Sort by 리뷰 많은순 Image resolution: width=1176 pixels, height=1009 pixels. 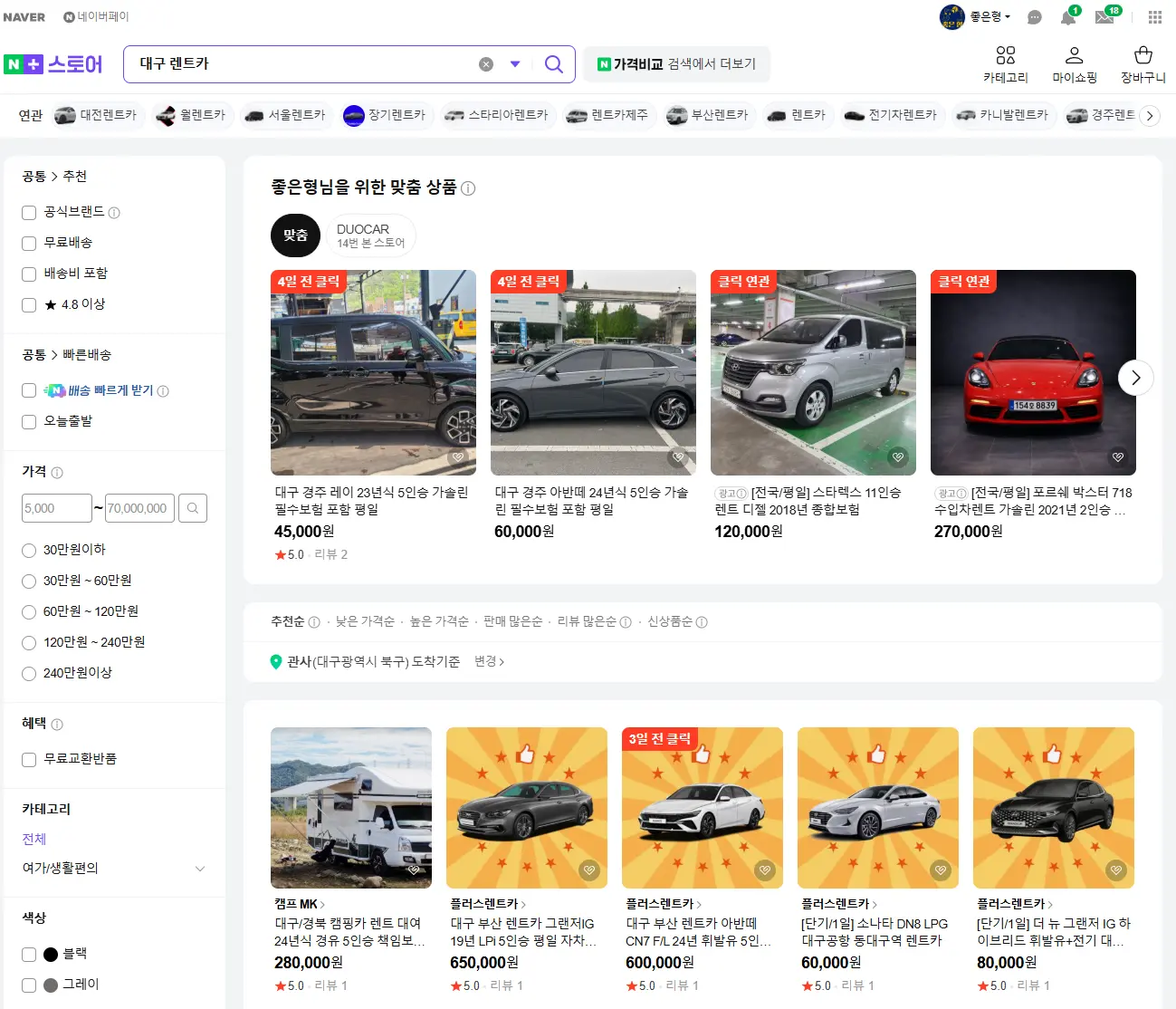587,621
